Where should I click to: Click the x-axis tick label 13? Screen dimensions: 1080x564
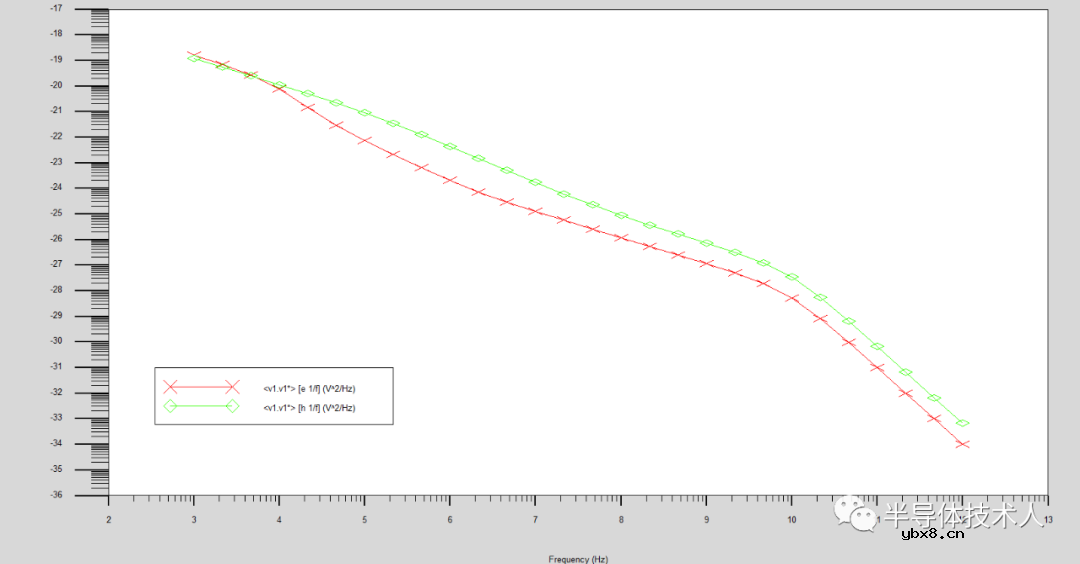(1047, 519)
